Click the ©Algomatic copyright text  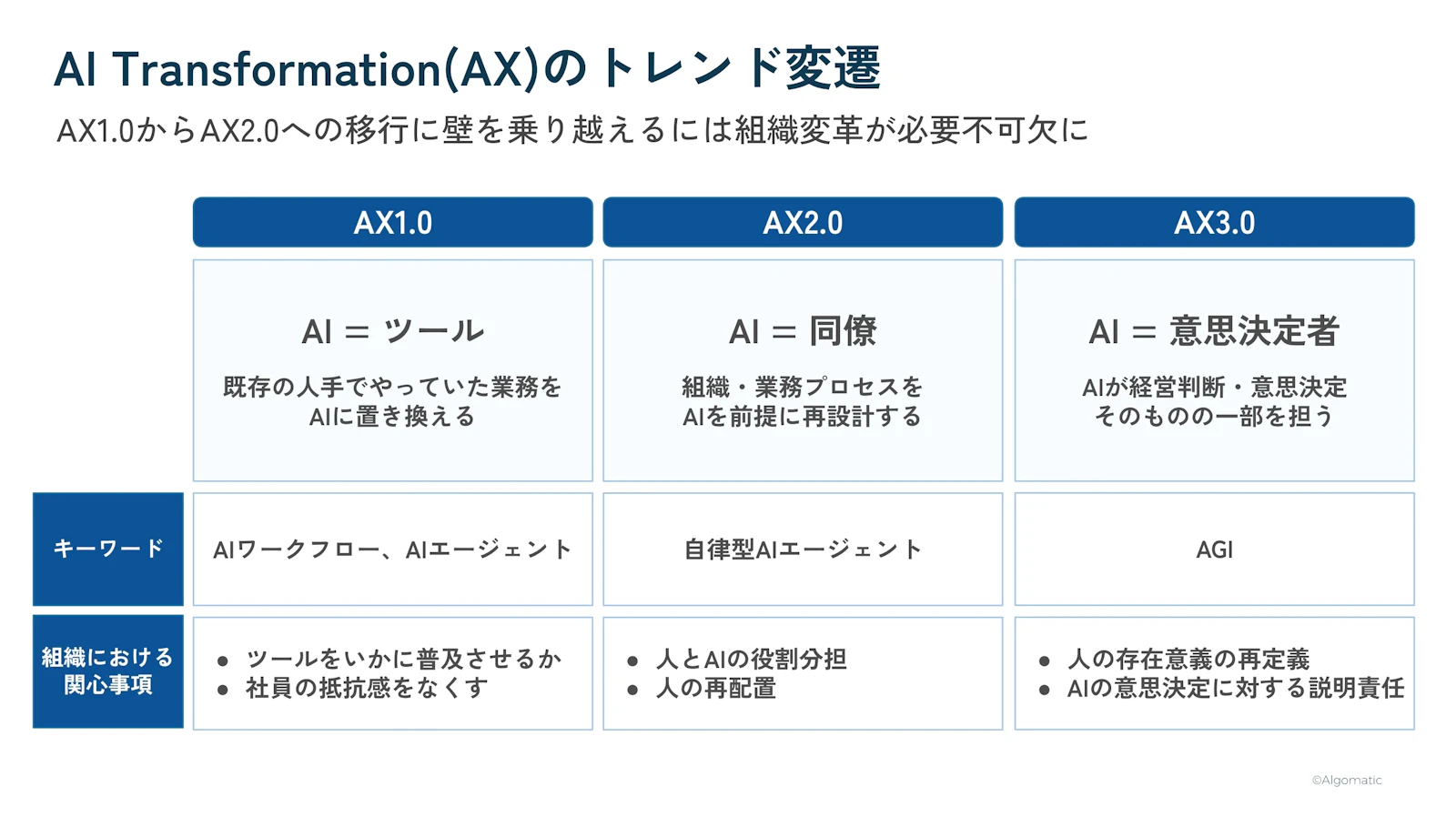[1346, 780]
